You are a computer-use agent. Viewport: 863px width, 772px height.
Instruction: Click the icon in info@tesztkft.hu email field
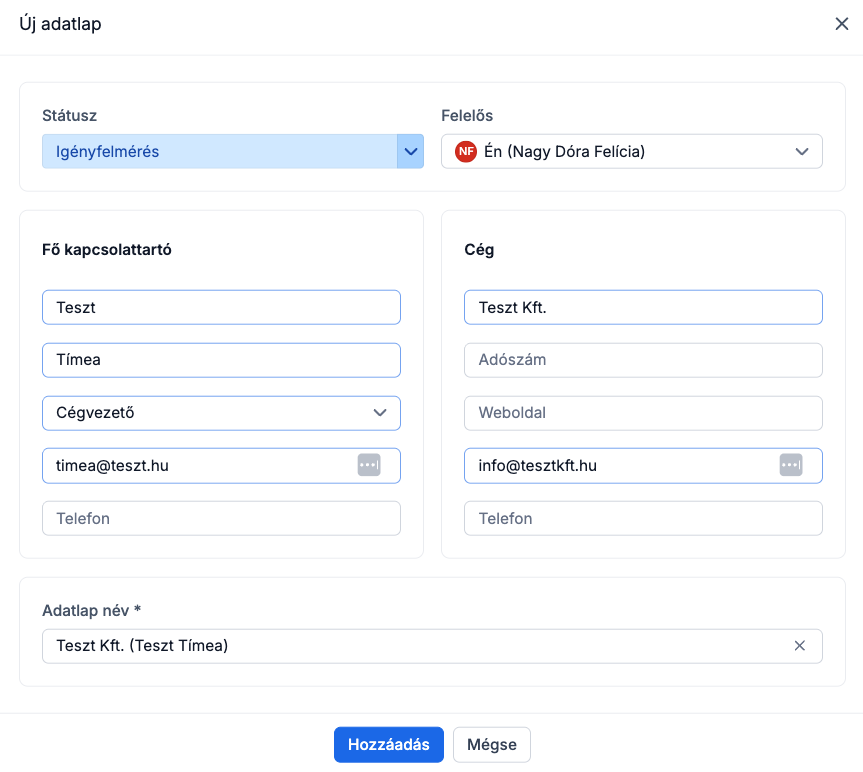click(791, 465)
